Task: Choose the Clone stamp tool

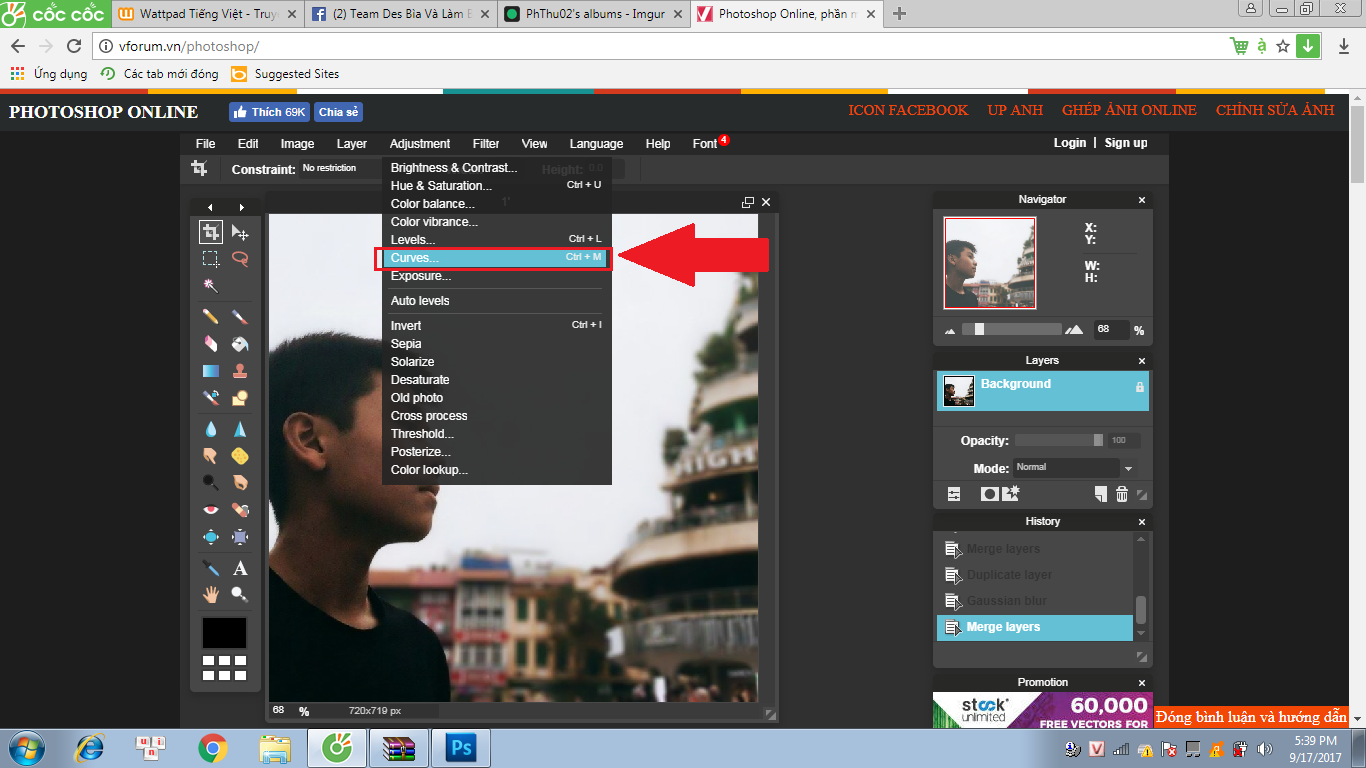Action: click(x=240, y=371)
